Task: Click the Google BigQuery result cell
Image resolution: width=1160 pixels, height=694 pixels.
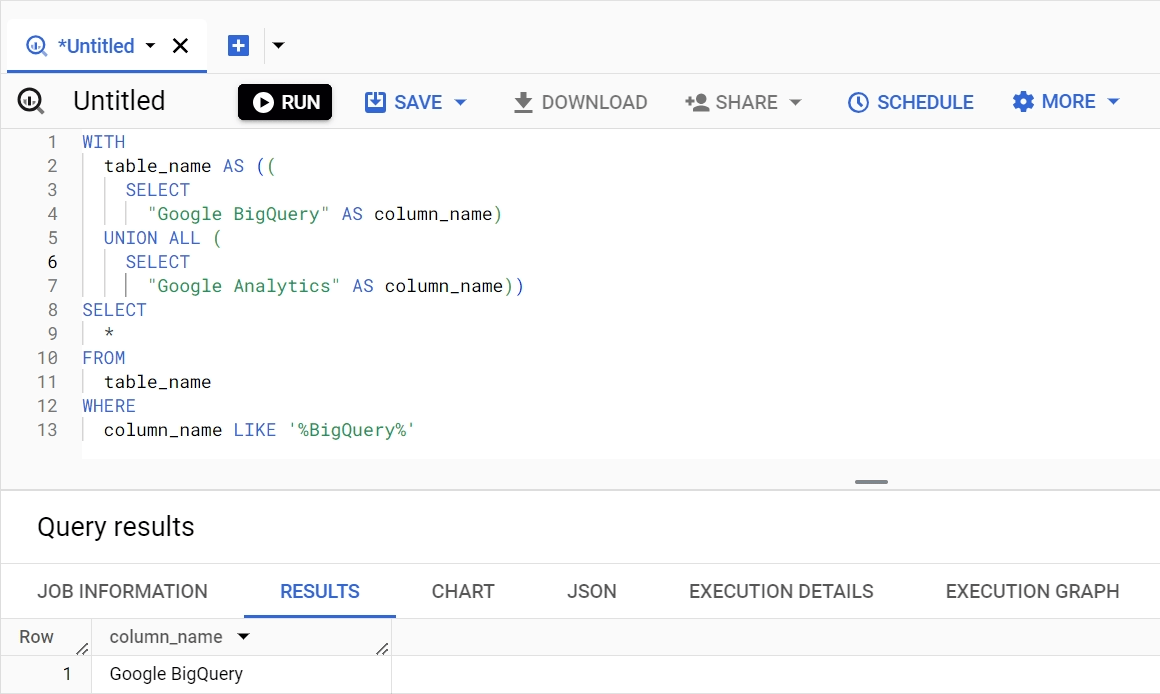Action: coord(176,673)
